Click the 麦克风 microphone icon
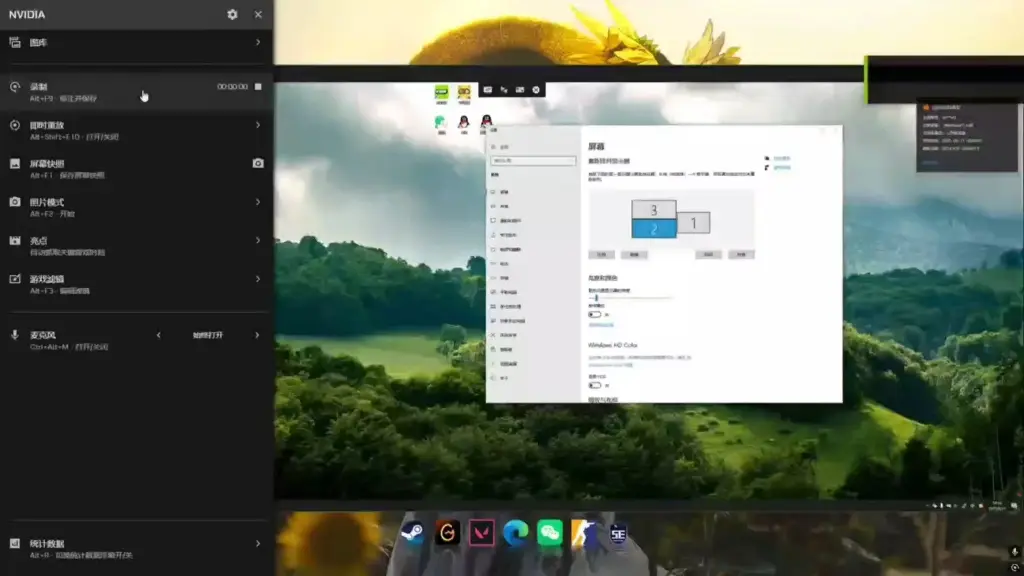 click(x=15, y=335)
